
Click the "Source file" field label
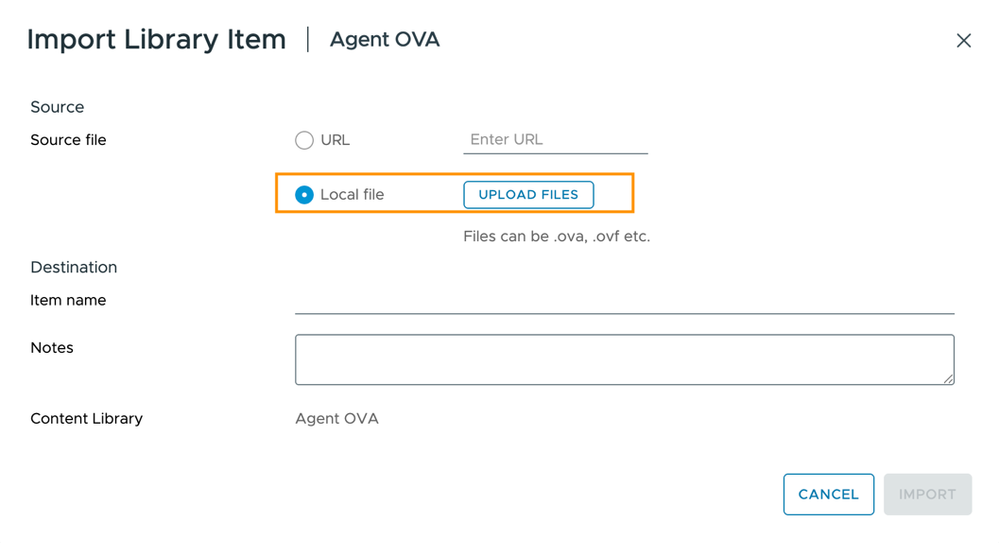(x=68, y=140)
